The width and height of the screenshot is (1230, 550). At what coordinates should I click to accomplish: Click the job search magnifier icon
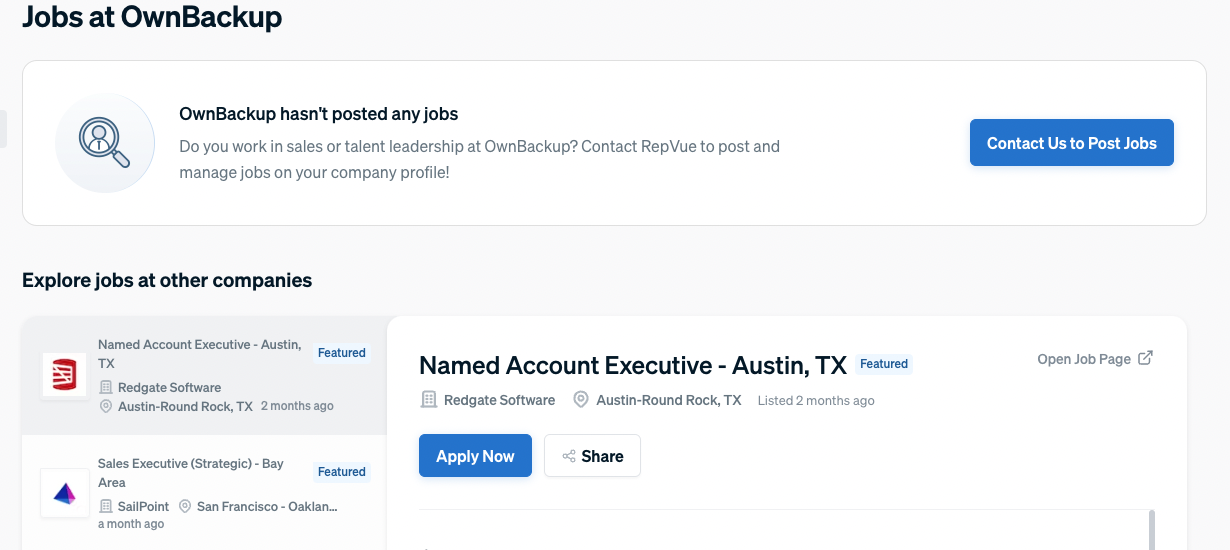tap(104, 143)
